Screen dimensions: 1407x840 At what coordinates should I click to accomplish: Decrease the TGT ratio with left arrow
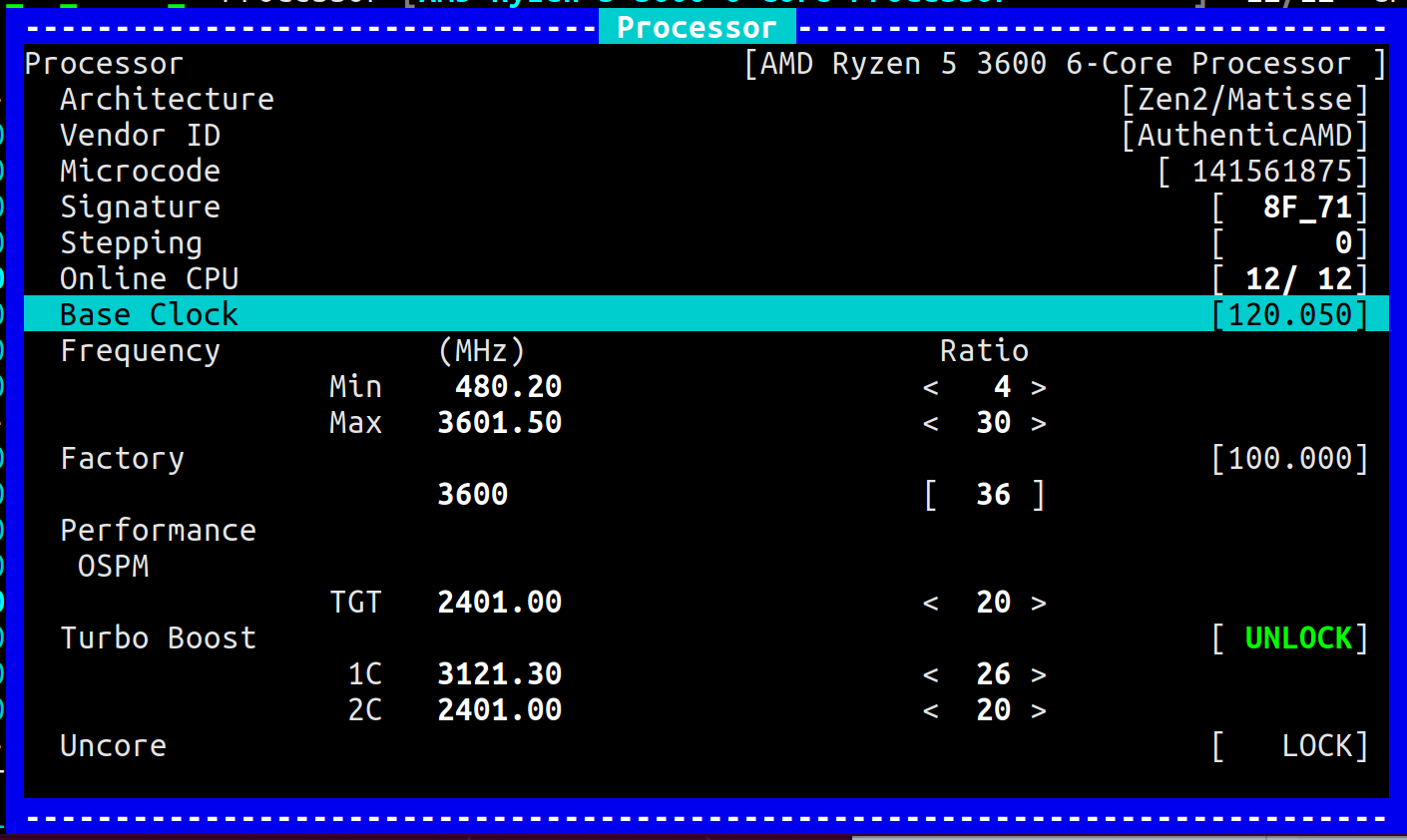(x=931, y=603)
